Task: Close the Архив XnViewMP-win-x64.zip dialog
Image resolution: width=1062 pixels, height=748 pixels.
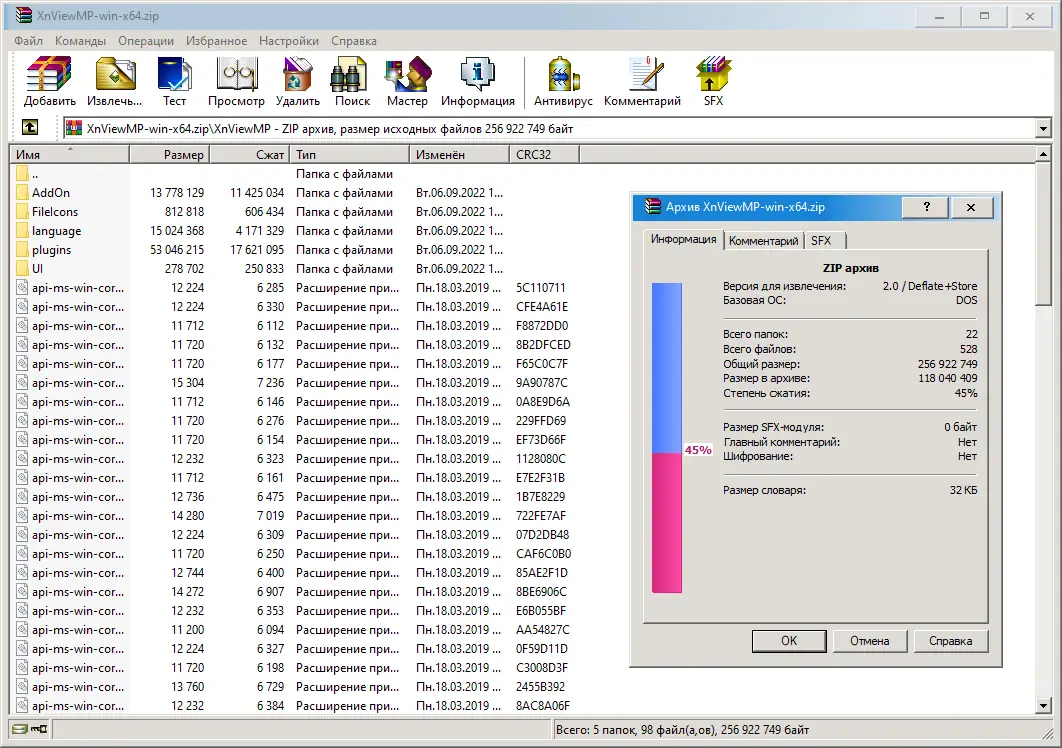Action: click(x=971, y=207)
